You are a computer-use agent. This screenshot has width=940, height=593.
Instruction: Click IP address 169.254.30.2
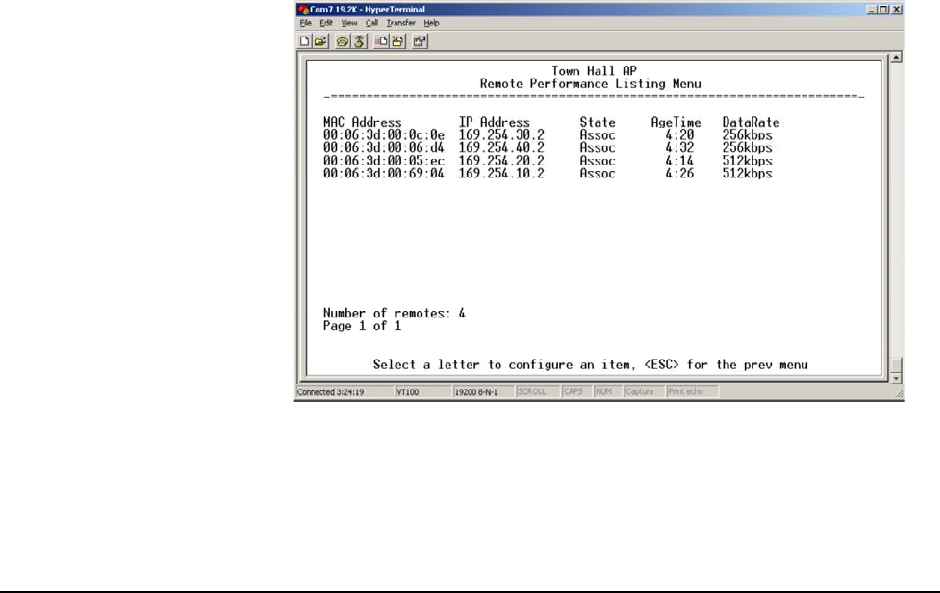click(502, 136)
